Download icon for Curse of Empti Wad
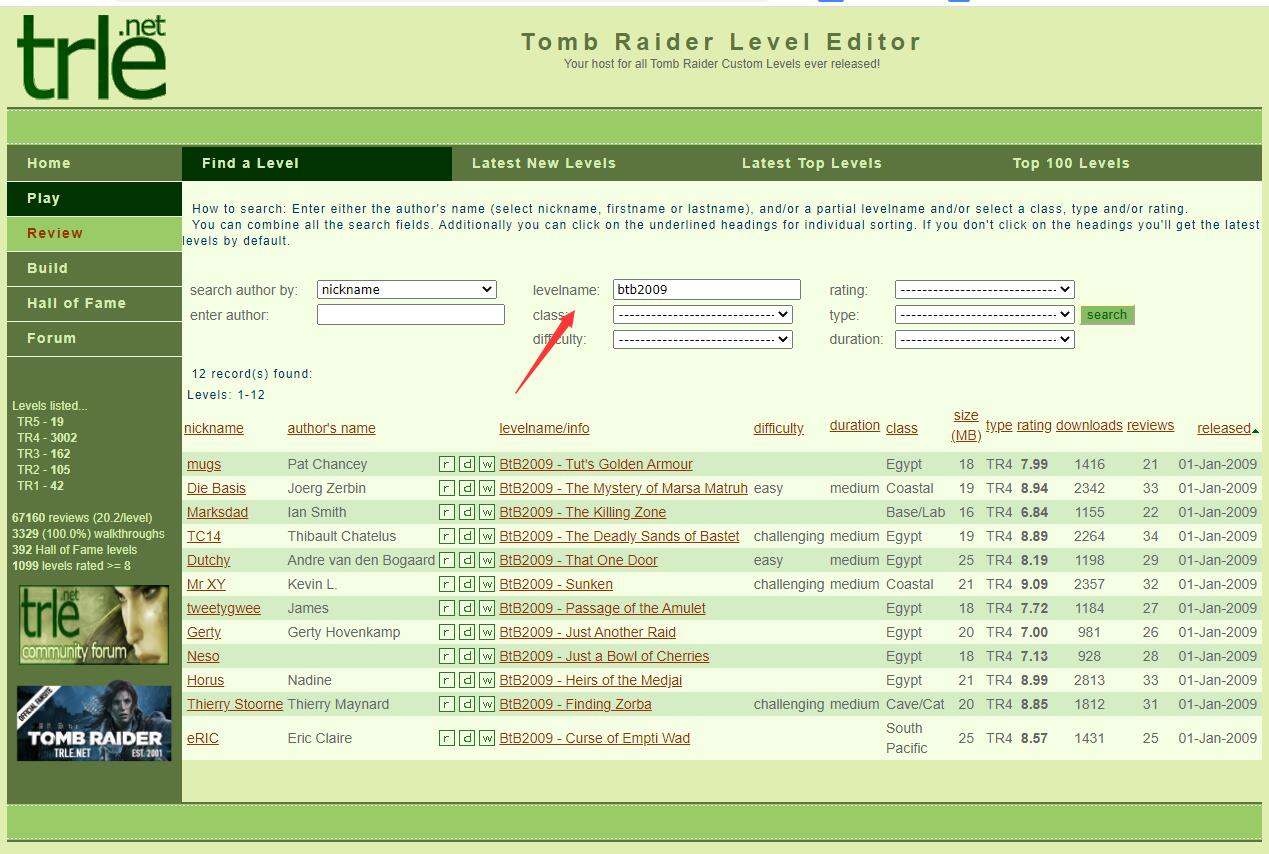Viewport: 1269px width, 854px height. coord(467,738)
